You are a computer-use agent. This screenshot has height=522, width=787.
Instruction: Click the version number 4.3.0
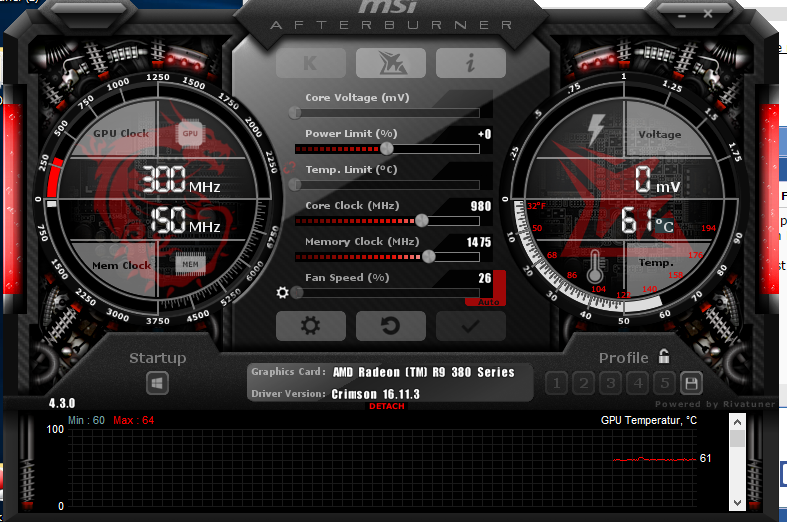click(x=62, y=403)
